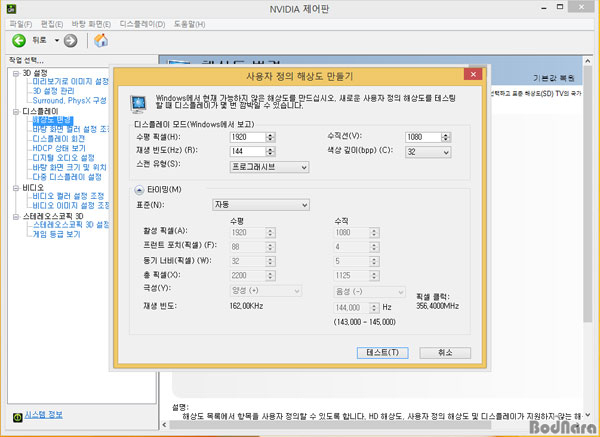The height and width of the screenshot is (437, 600).
Task: Adjust 재생 빈도(Hz) (R) spinner arrows
Action: [x=271, y=151]
